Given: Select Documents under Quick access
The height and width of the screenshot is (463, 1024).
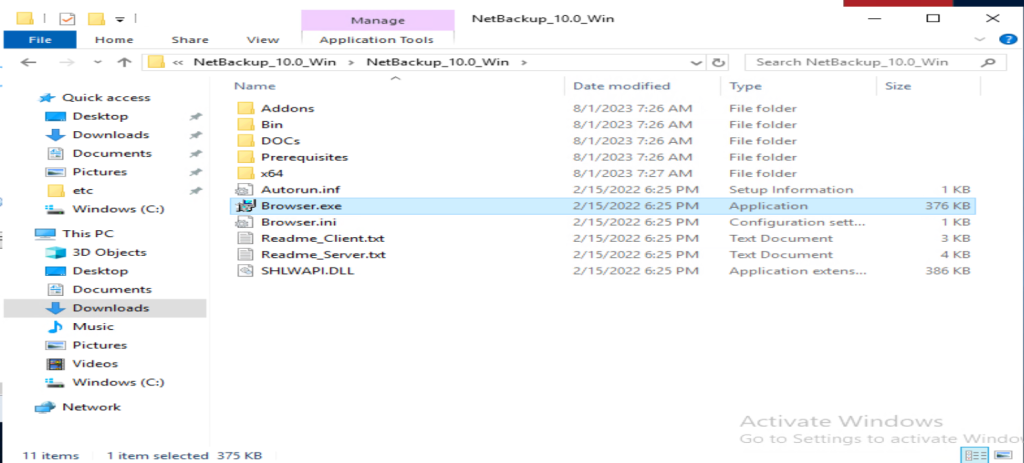Looking at the screenshot, I should click(x=112, y=153).
